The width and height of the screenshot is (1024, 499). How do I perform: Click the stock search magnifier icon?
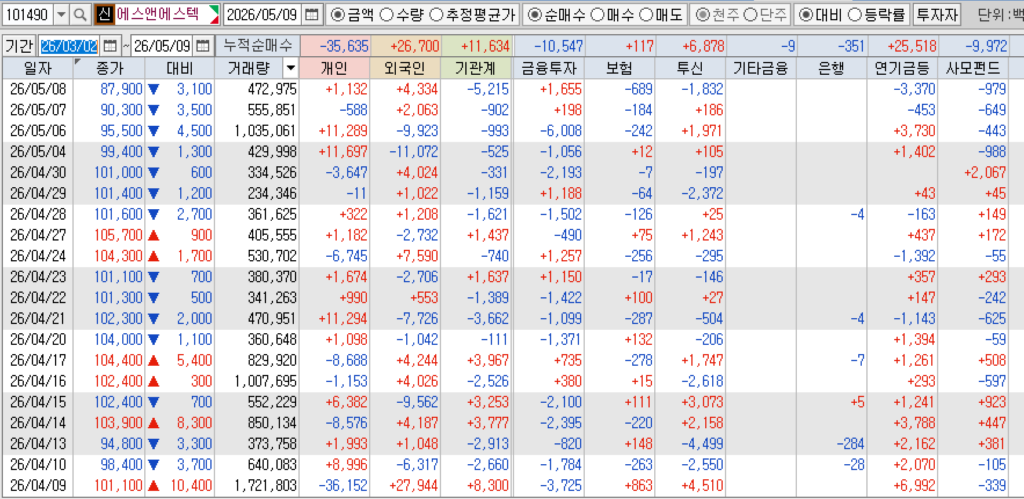[79, 14]
